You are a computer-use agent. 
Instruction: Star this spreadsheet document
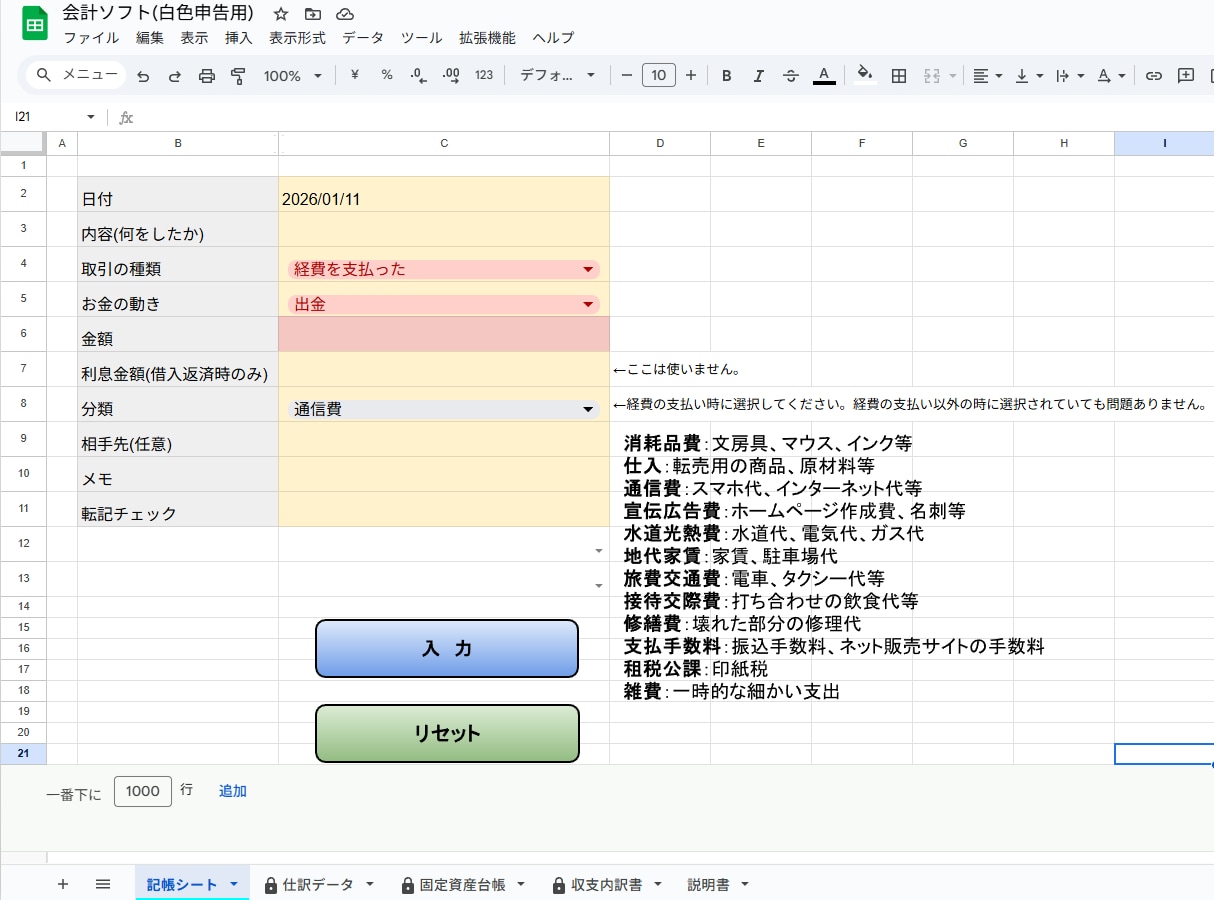281,14
